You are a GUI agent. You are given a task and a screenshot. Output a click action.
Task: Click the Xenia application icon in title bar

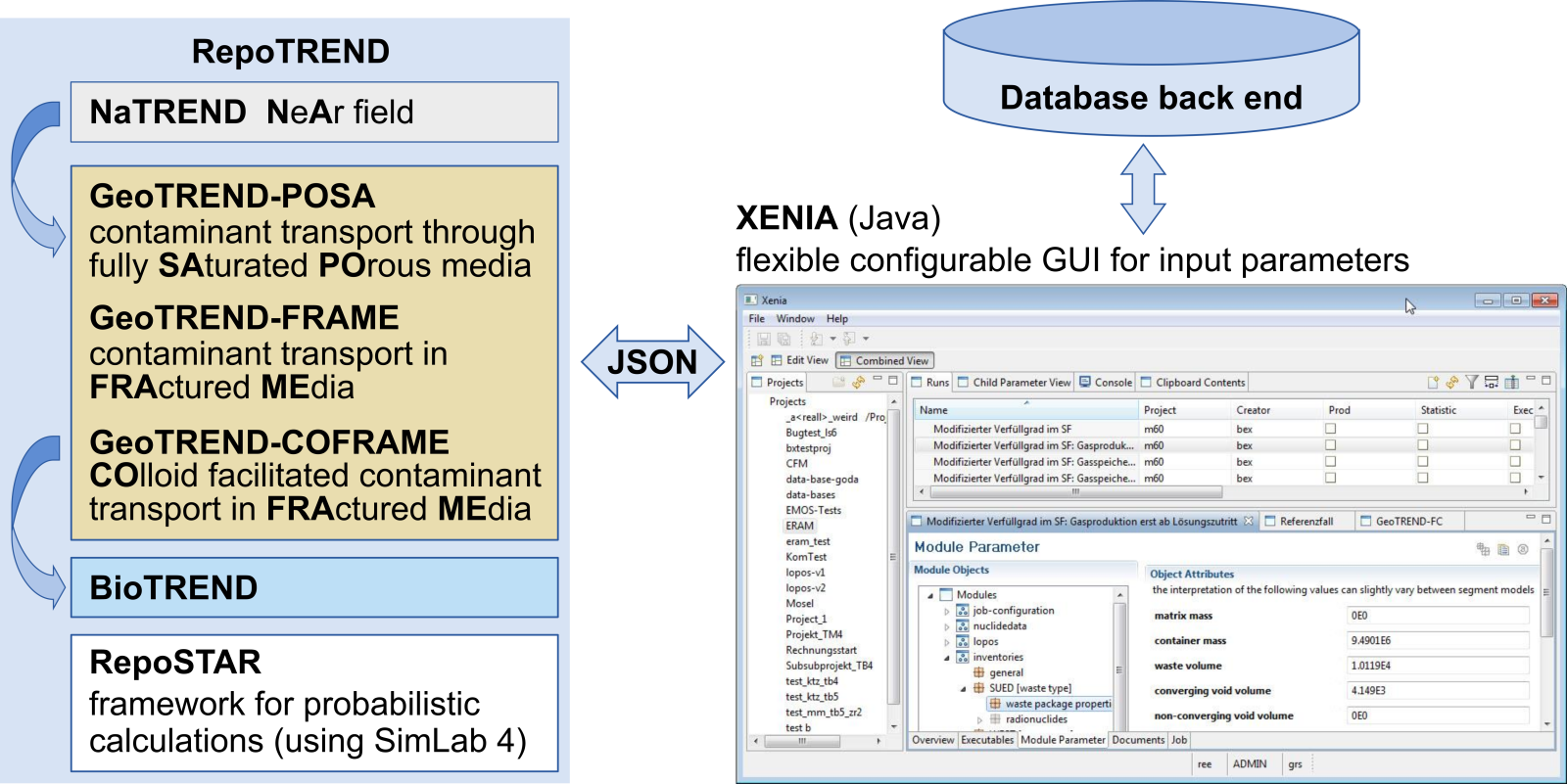tap(751, 300)
